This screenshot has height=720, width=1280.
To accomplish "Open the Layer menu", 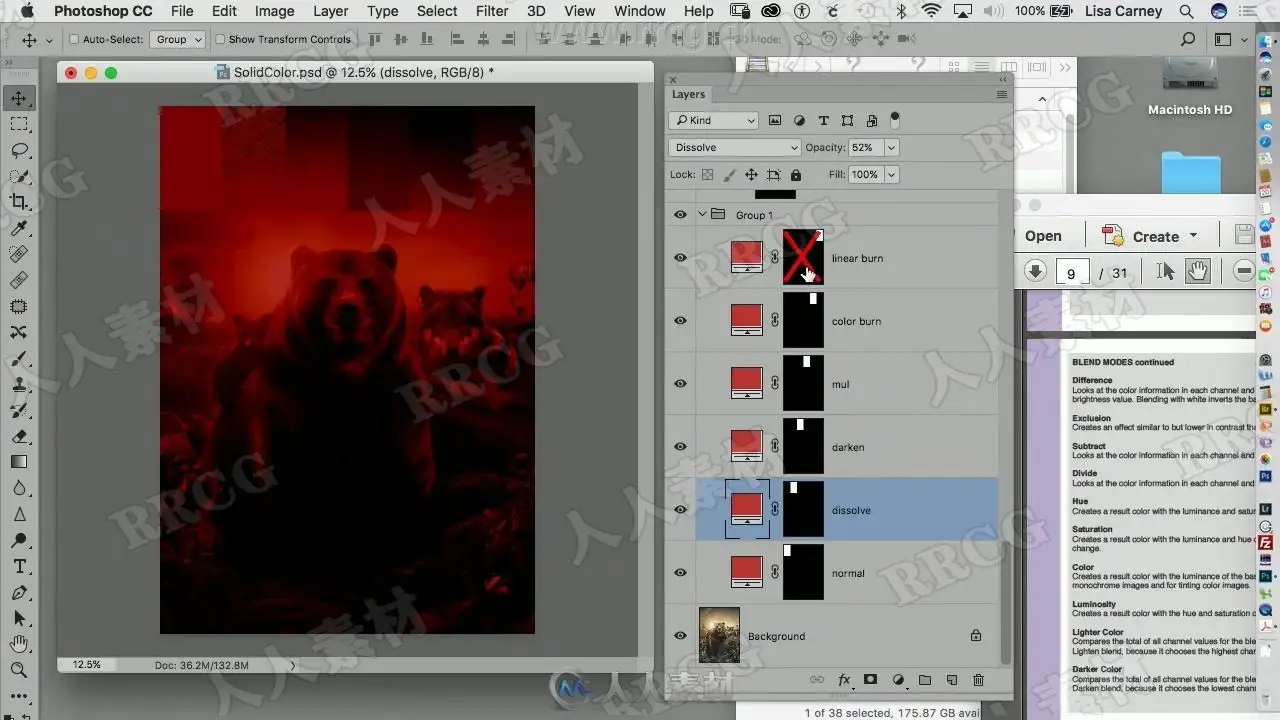I will [x=330, y=11].
